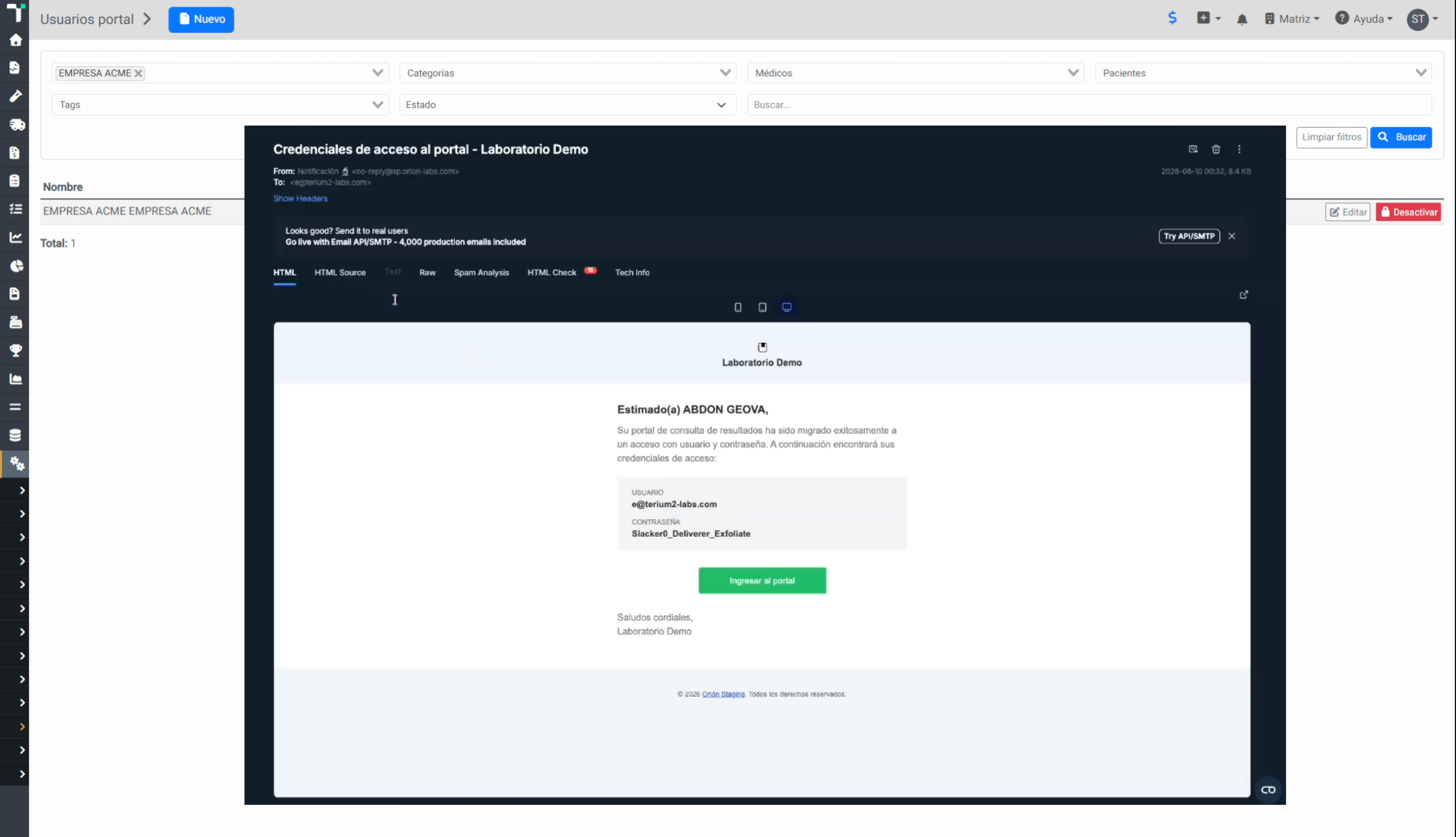Image resolution: width=1456 pixels, height=837 pixels.
Task: Open the plus quick-add dropdown
Action: [x=1208, y=18]
